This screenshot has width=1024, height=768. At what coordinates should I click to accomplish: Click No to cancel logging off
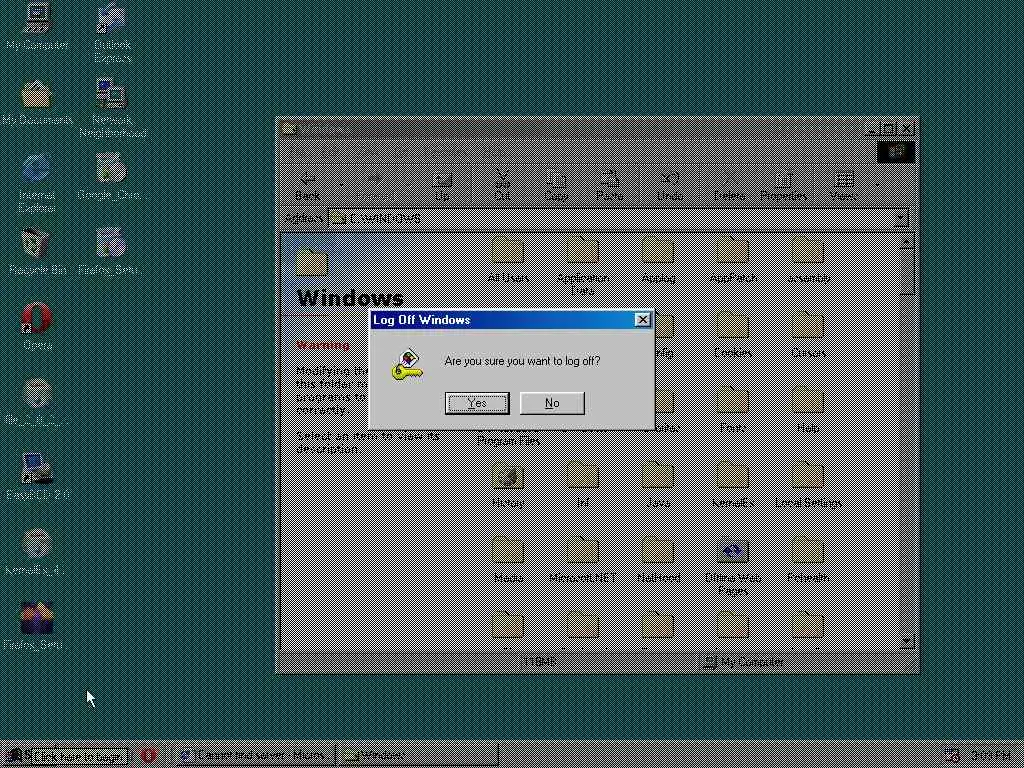tap(552, 403)
